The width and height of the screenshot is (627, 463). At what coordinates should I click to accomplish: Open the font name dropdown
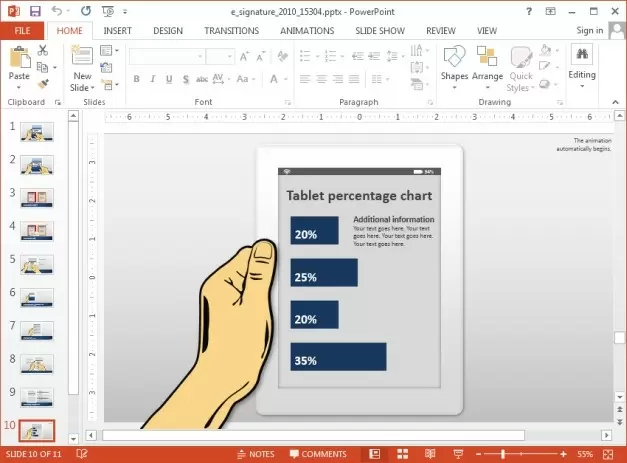(x=201, y=56)
